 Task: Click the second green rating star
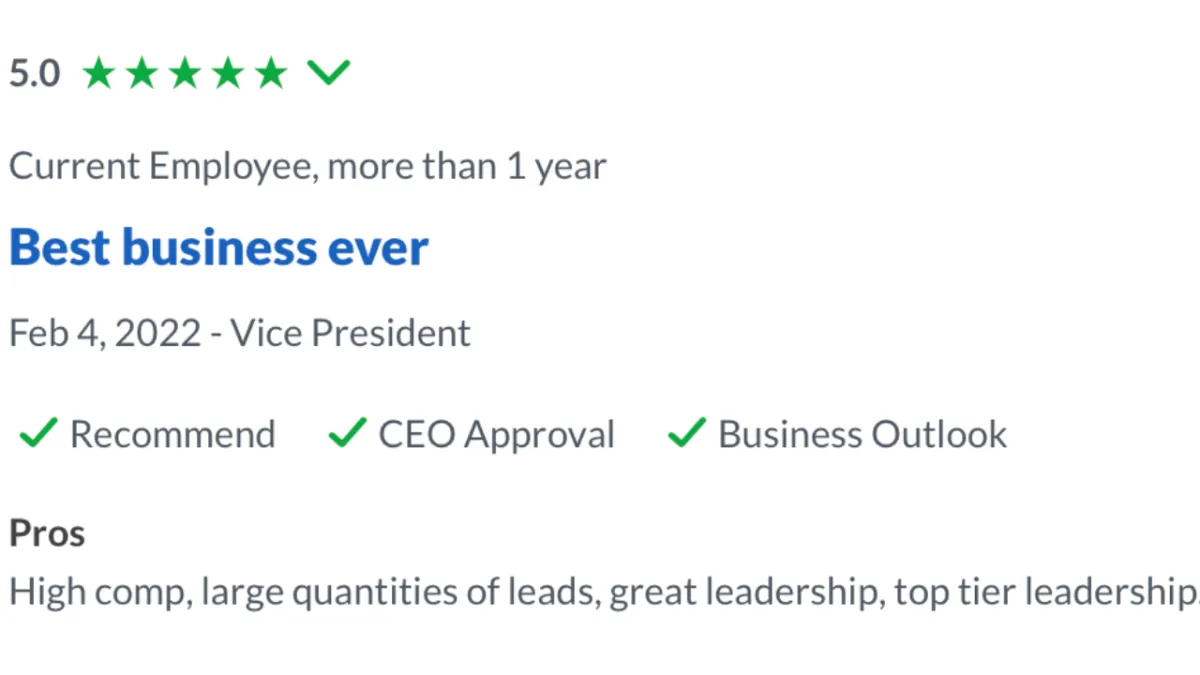pyautogui.click(x=142, y=73)
